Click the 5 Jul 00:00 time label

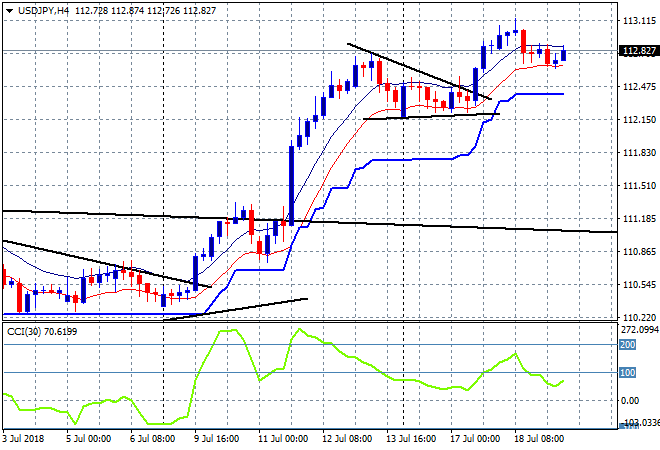[88, 439]
